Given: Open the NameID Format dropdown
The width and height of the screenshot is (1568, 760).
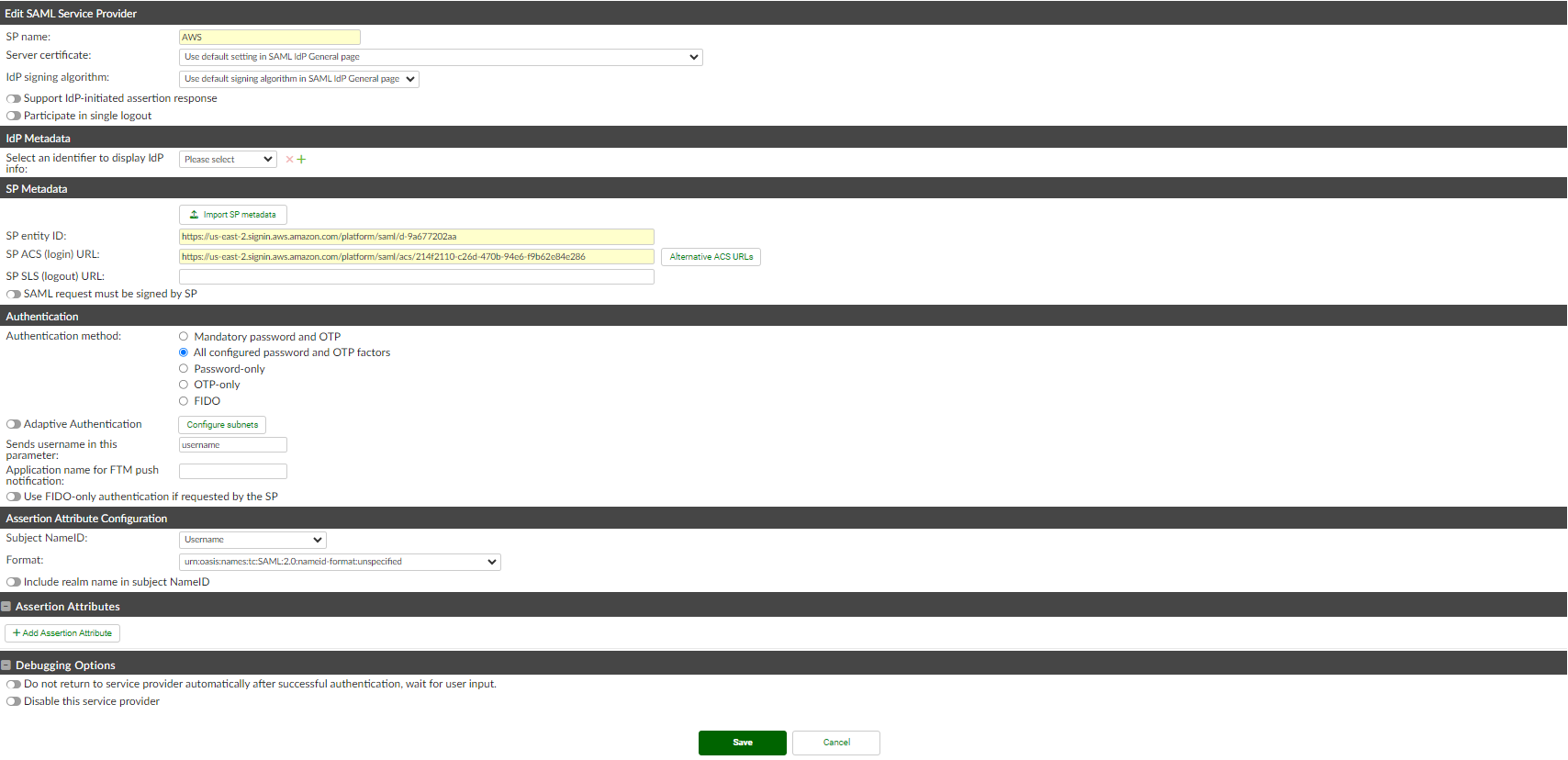Looking at the screenshot, I should tap(340, 562).
